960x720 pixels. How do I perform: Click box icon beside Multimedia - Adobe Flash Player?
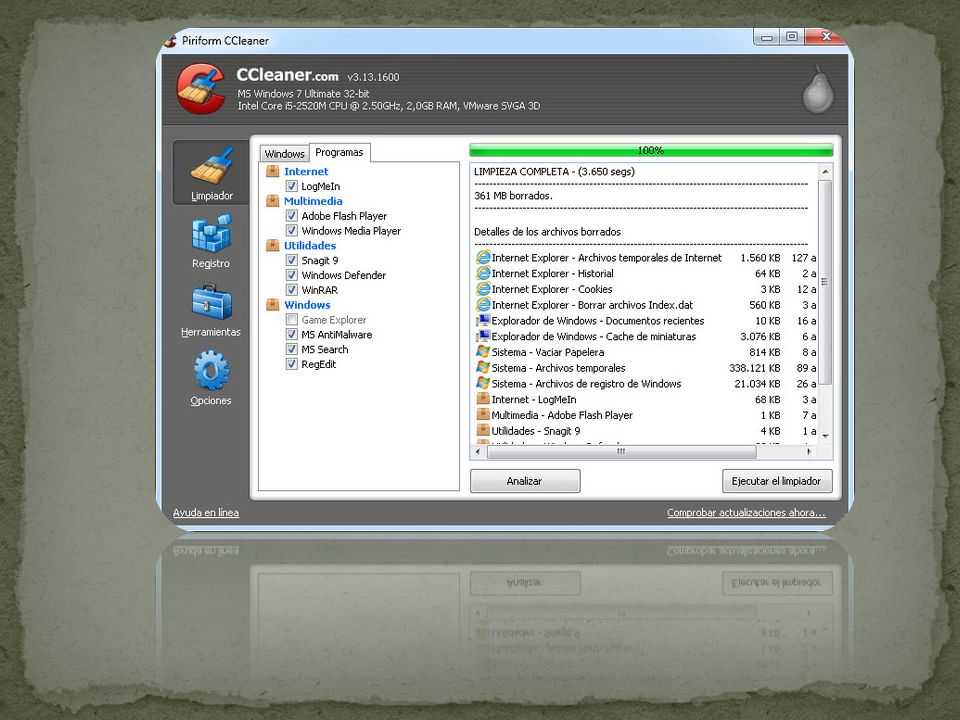click(x=483, y=415)
